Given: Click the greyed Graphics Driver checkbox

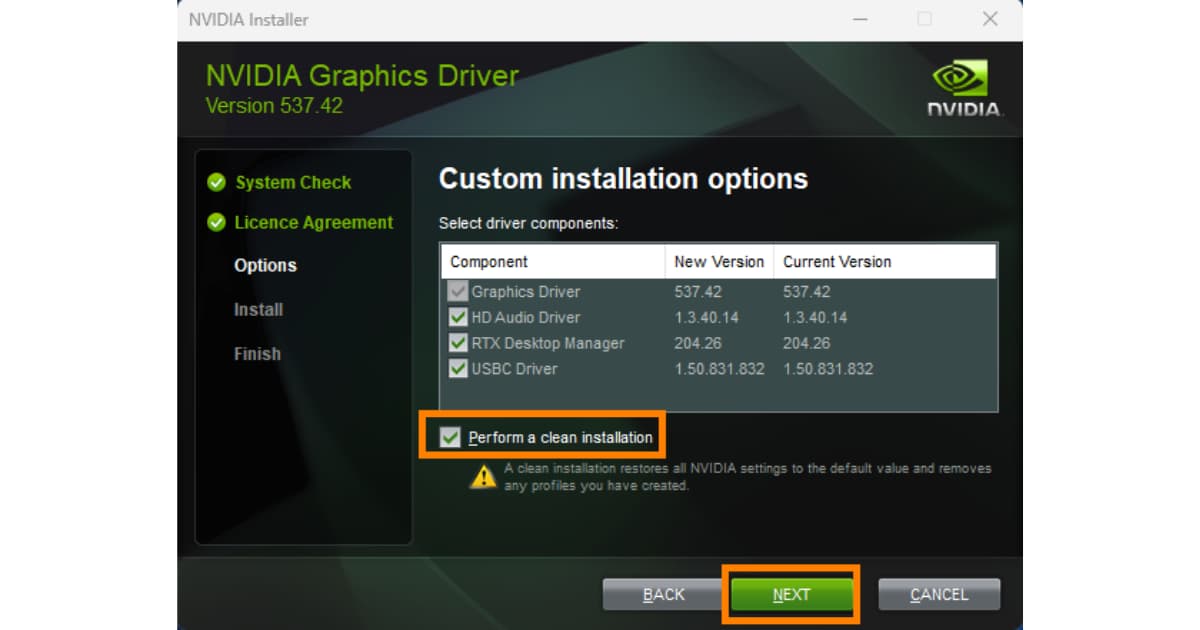Looking at the screenshot, I should (459, 292).
